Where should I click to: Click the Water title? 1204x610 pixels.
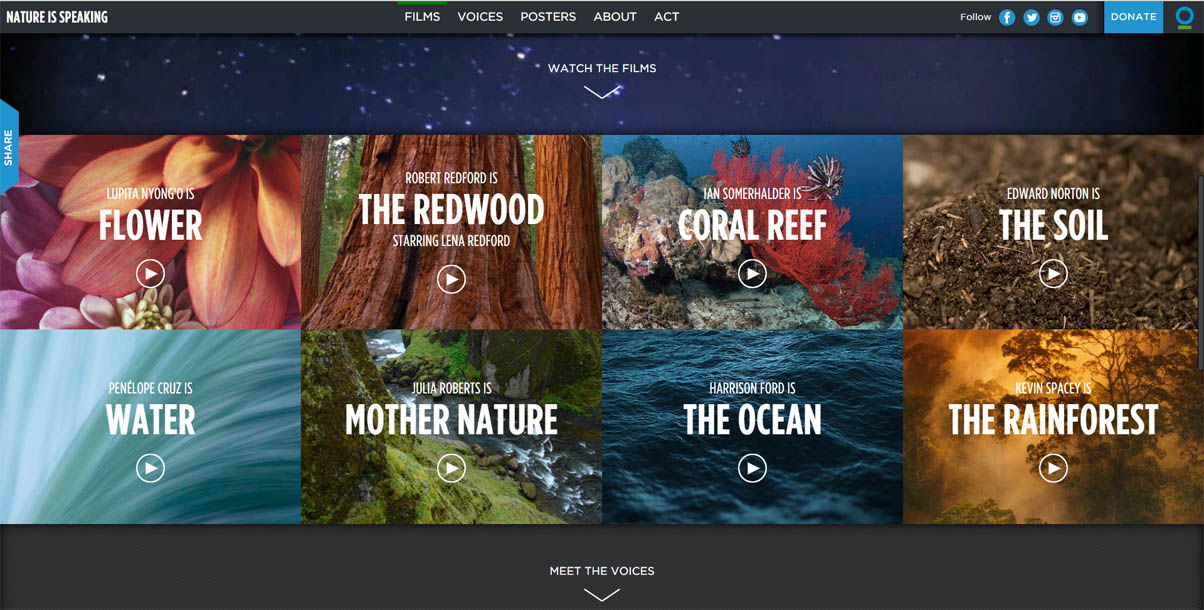click(x=150, y=420)
